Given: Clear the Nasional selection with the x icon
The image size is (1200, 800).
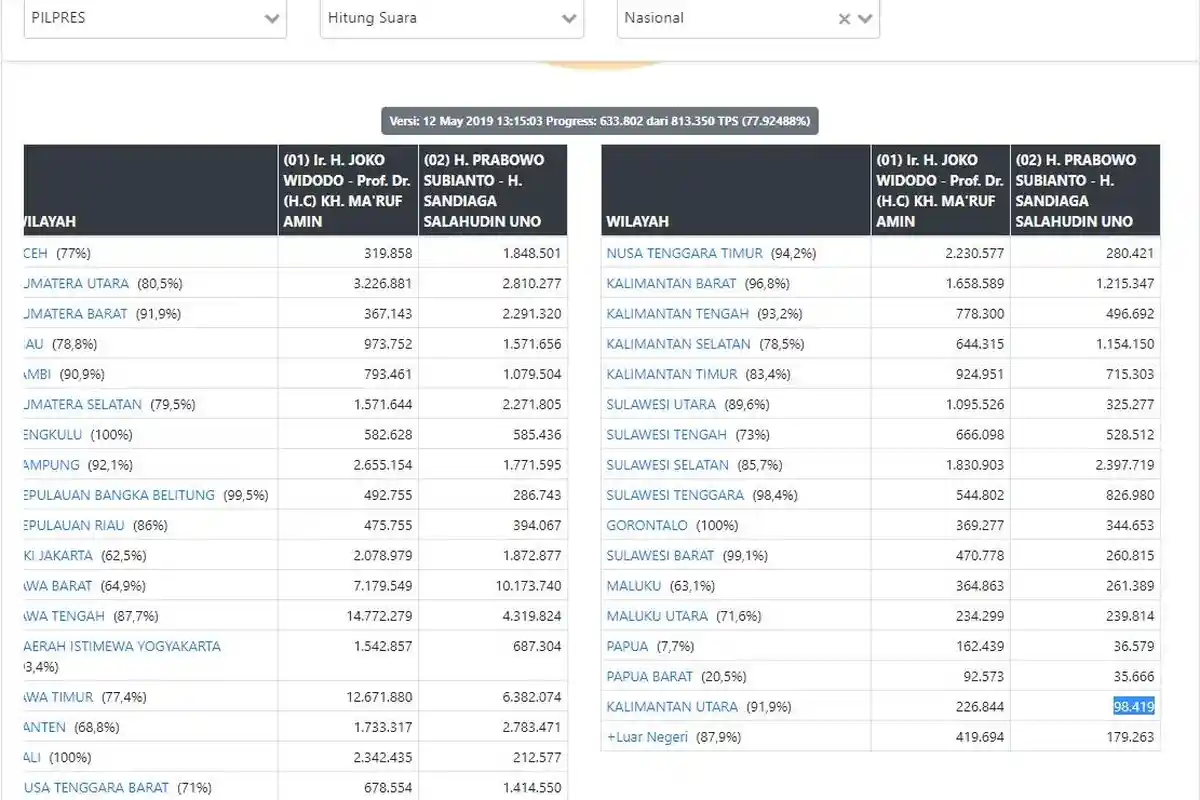Looking at the screenshot, I should 844,19.
